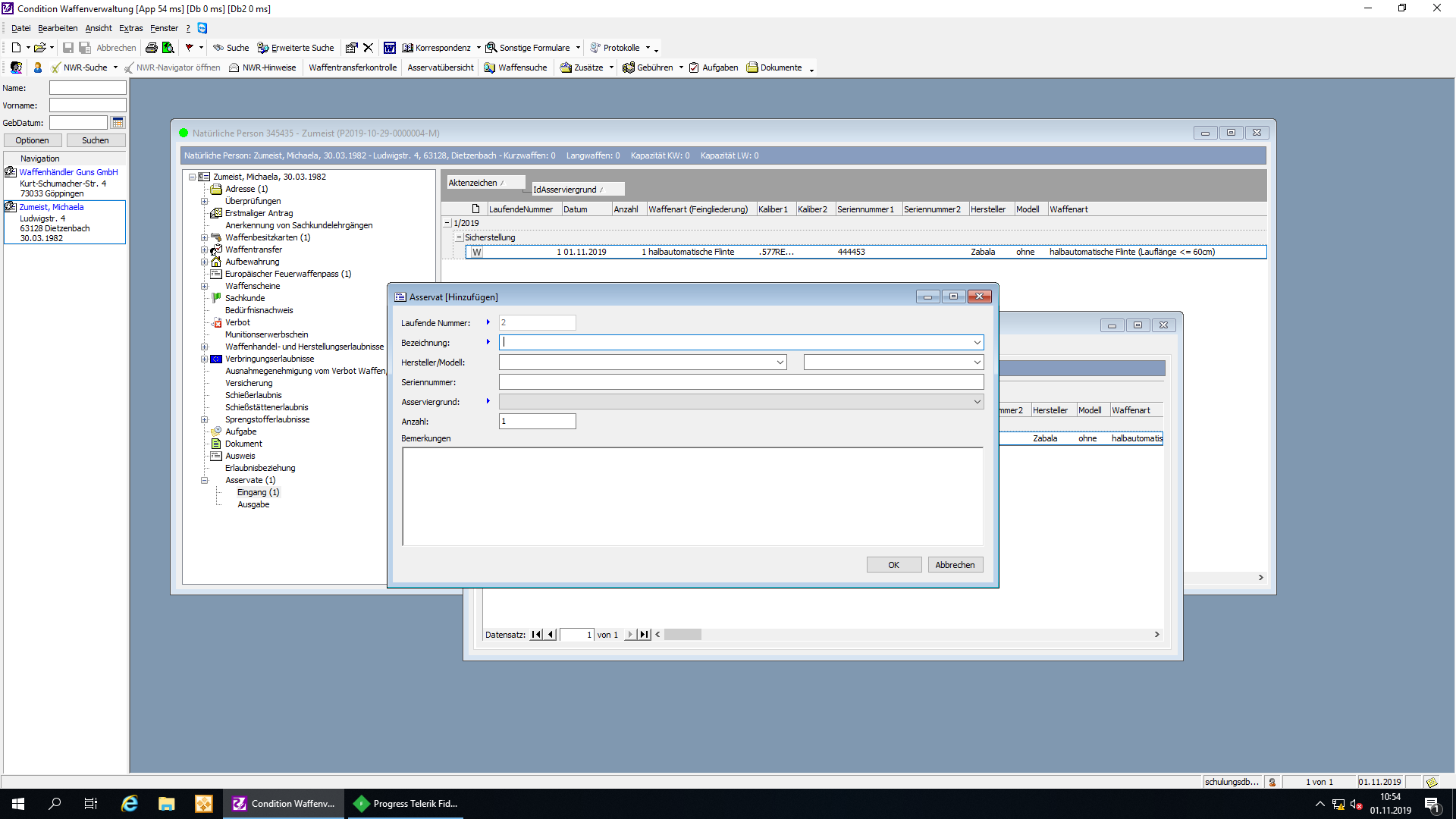Click the delete X icon in toolbar
The image size is (1456, 819).
tap(368, 48)
